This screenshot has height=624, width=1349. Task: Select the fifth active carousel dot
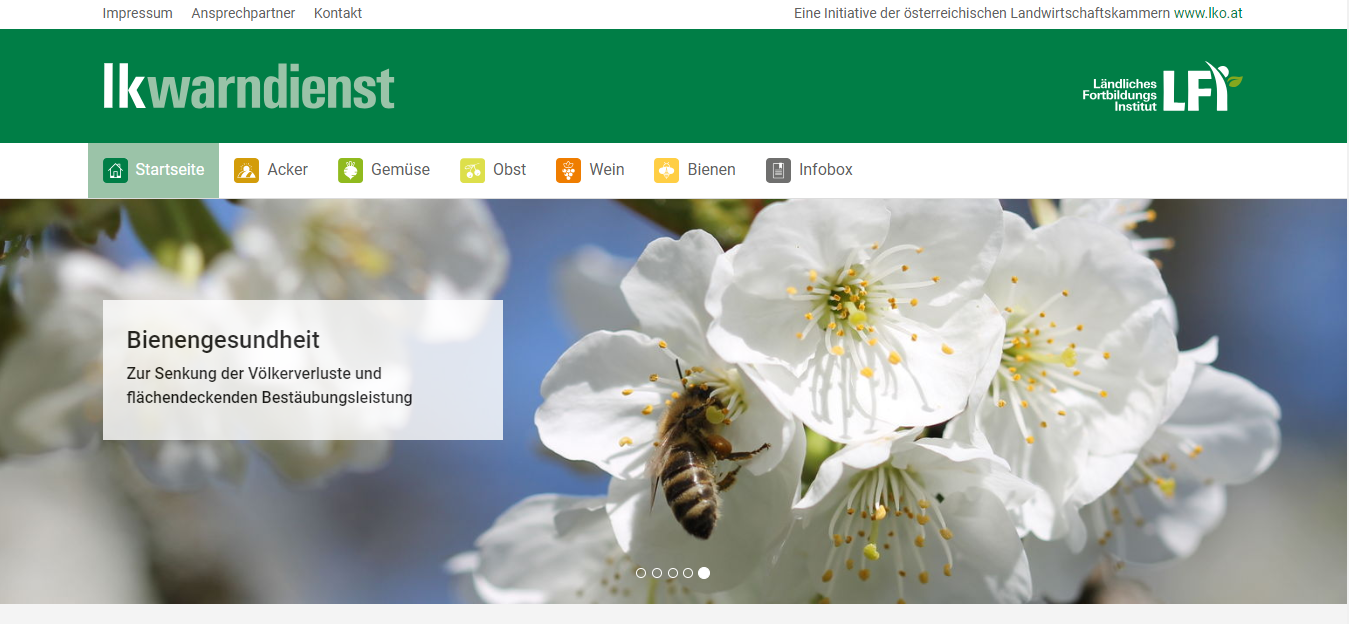click(704, 573)
